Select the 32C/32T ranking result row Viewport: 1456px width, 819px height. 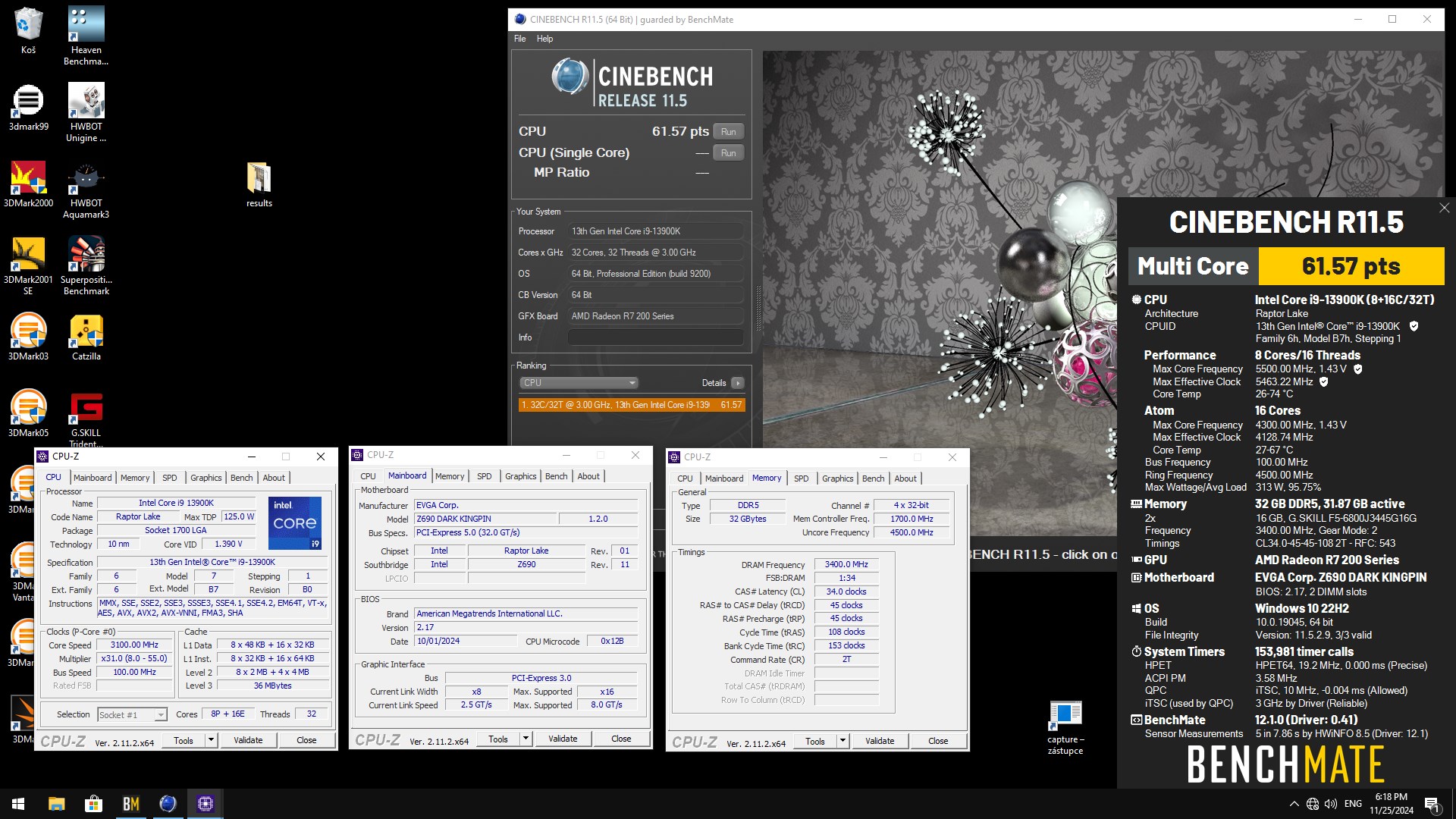pos(632,405)
